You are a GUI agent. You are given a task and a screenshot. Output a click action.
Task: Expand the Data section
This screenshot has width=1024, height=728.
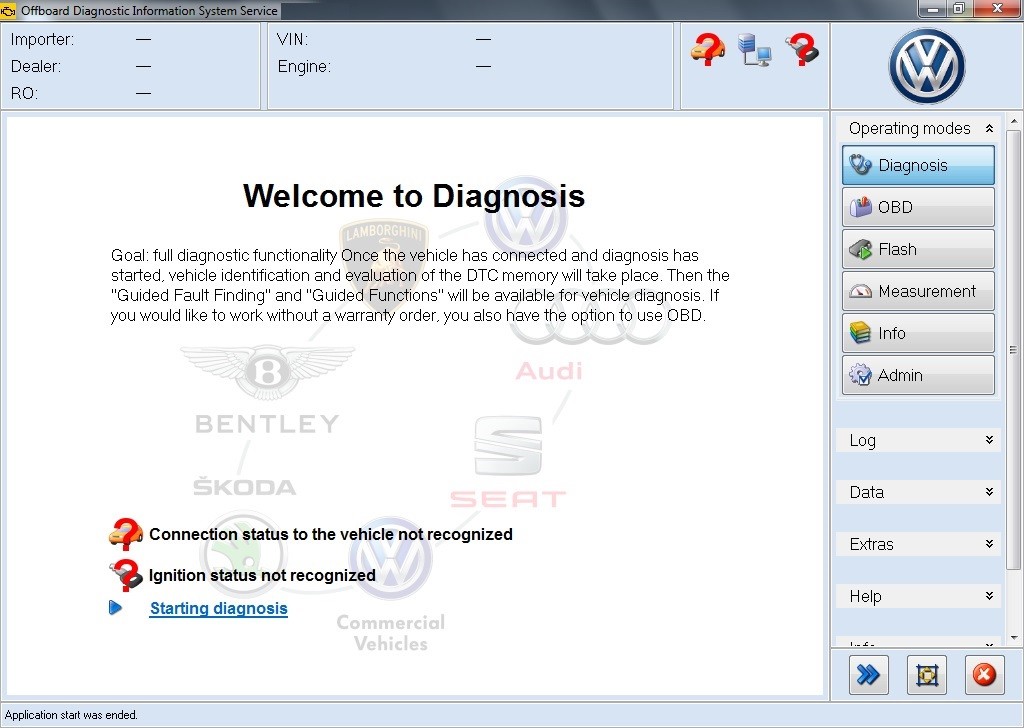click(x=989, y=492)
